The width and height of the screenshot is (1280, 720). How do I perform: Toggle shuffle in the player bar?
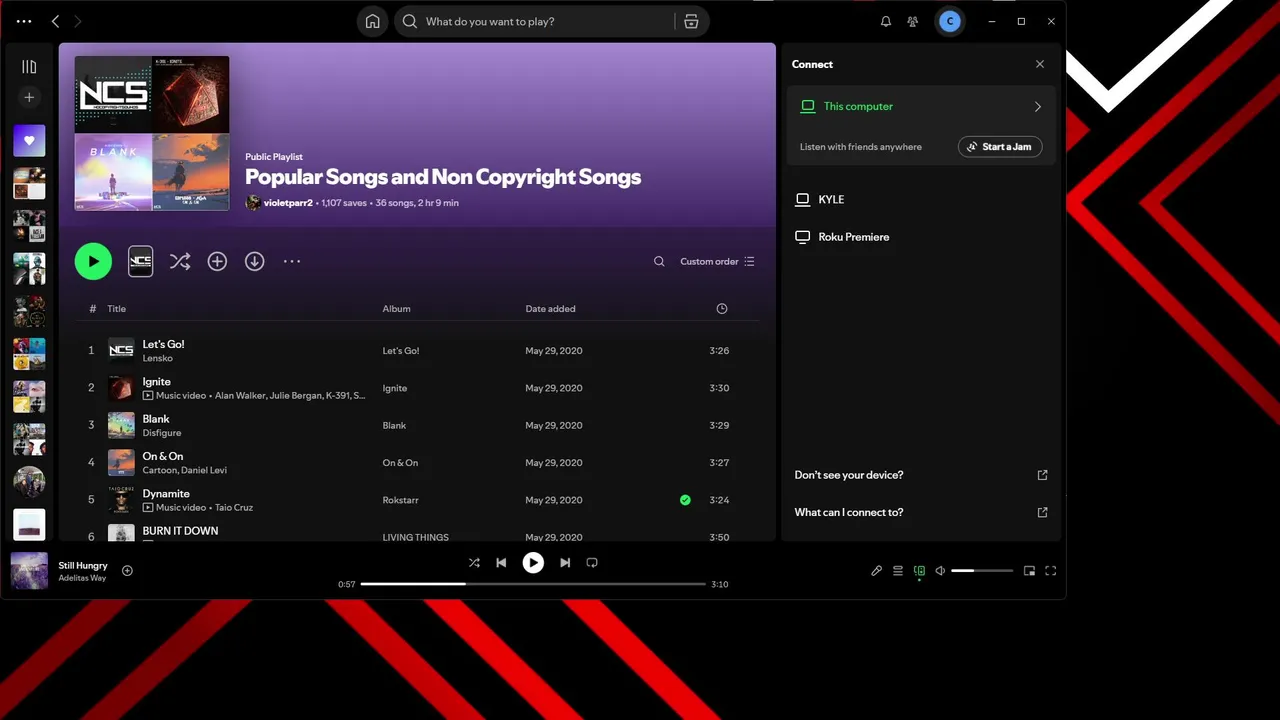pyautogui.click(x=474, y=563)
